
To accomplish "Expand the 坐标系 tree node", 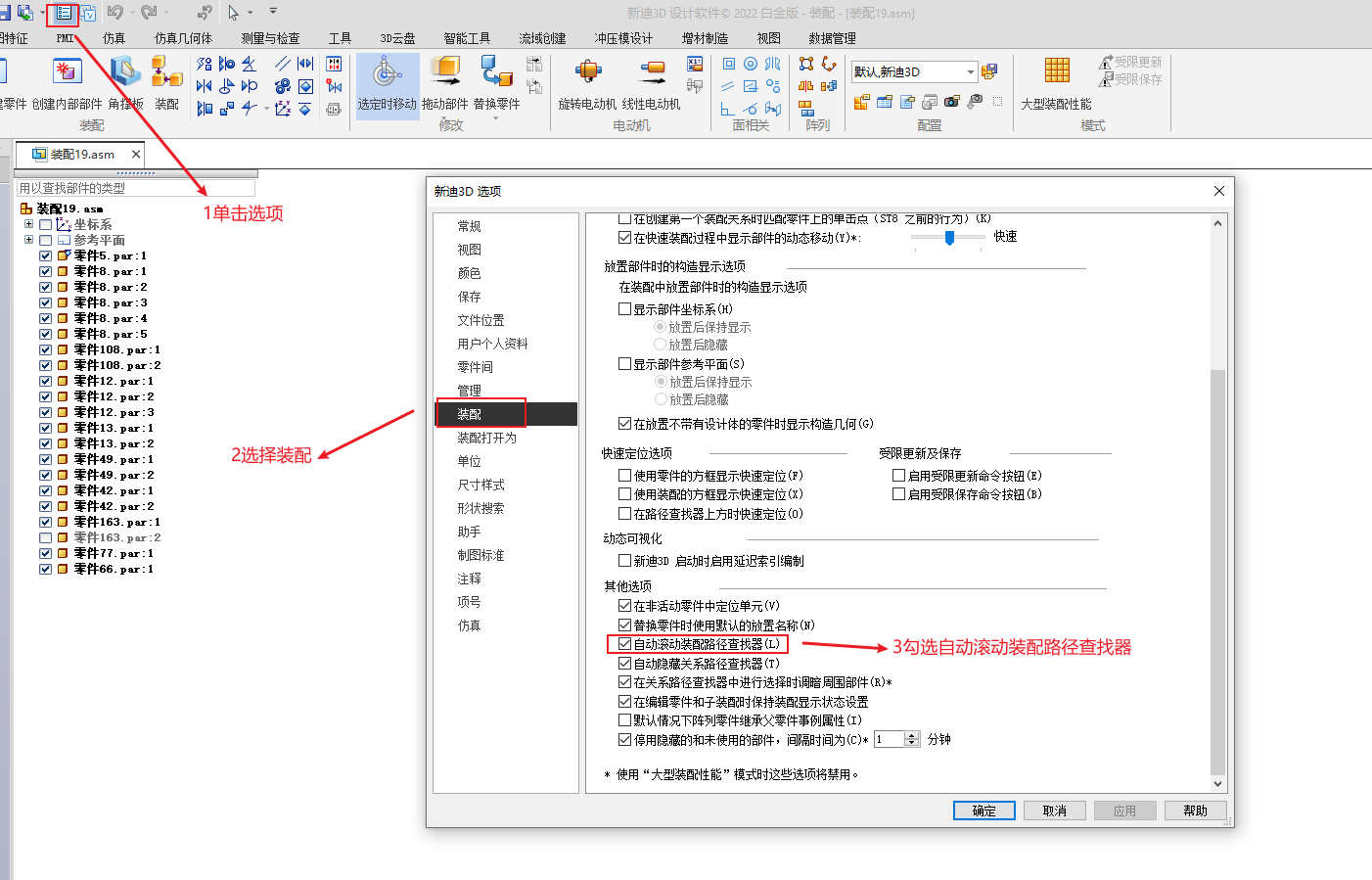I will coord(28,224).
